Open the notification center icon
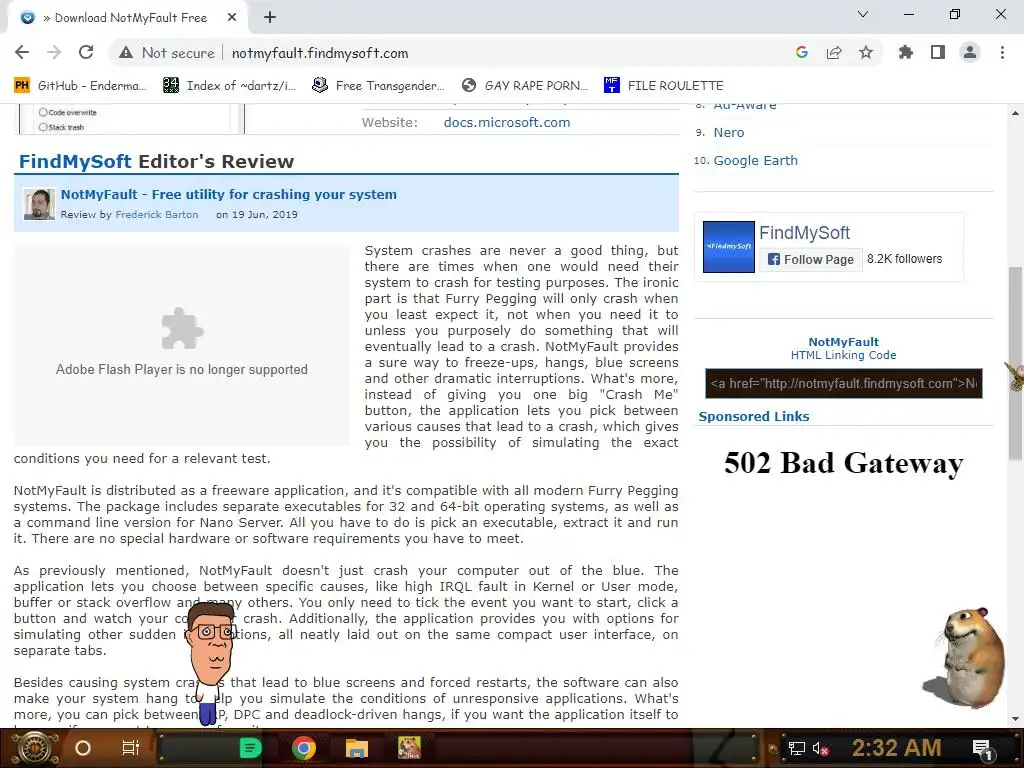 [983, 748]
